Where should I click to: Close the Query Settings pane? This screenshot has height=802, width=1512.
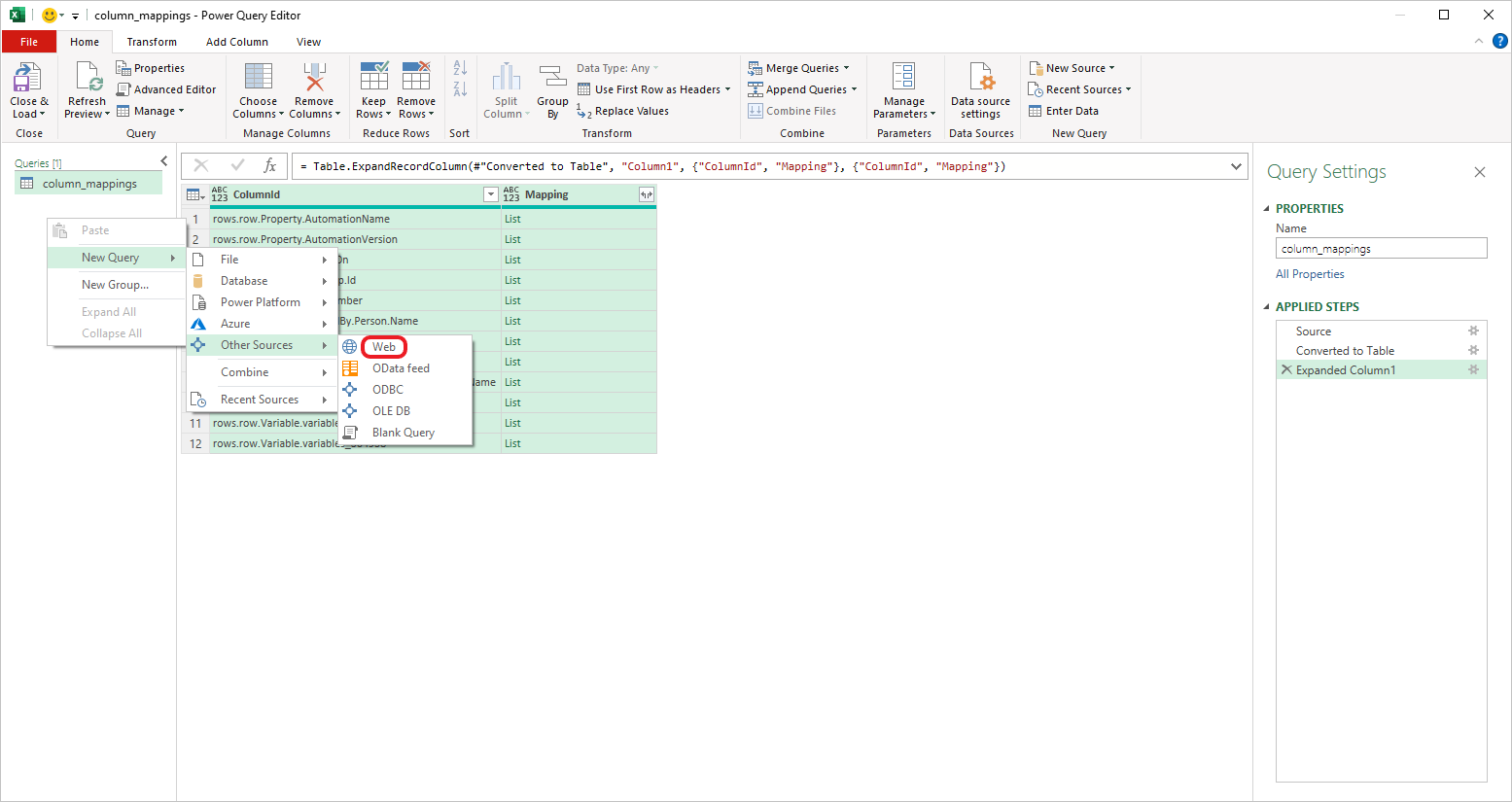tap(1480, 172)
